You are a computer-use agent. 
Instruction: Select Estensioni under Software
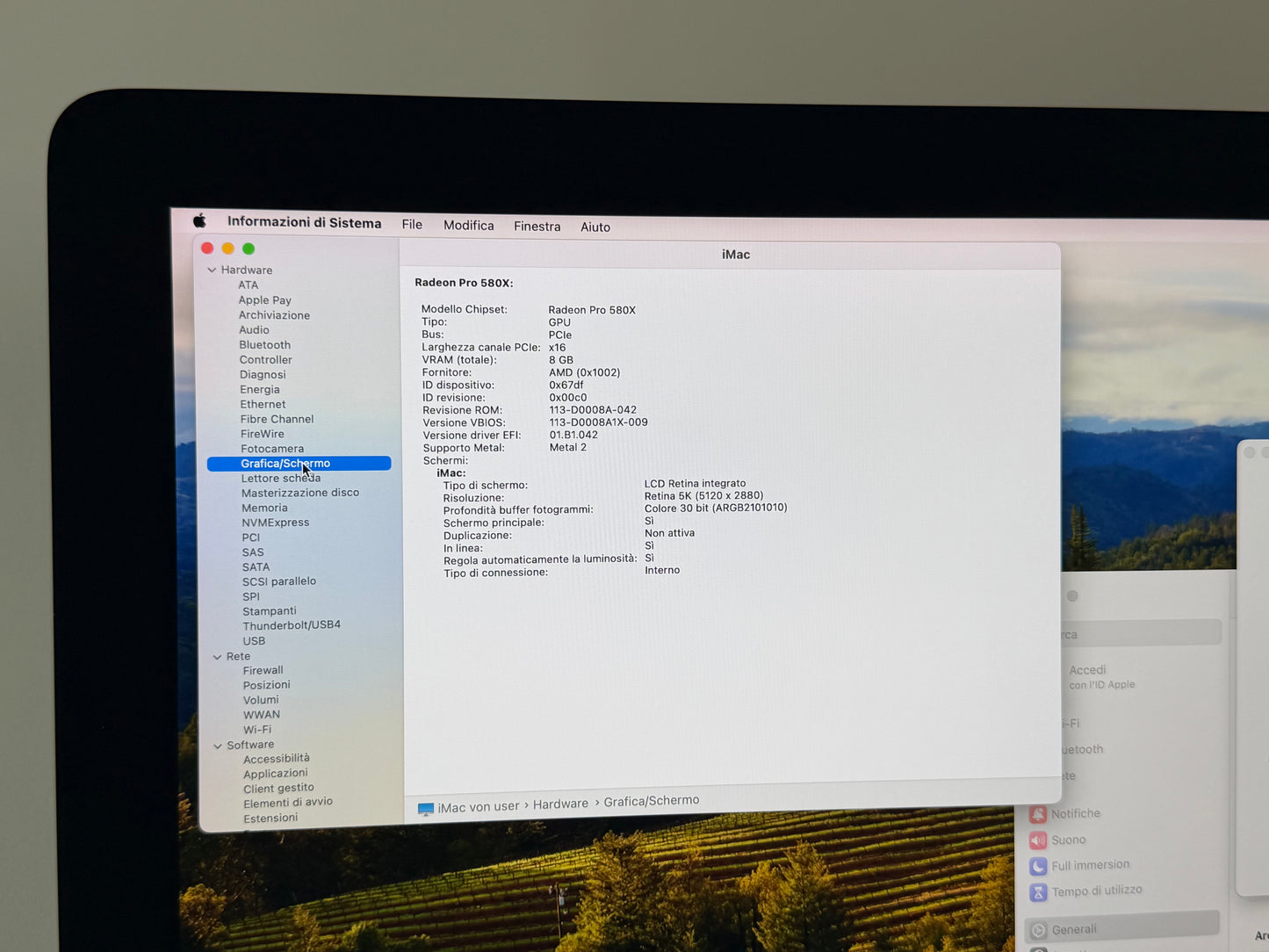click(x=270, y=819)
